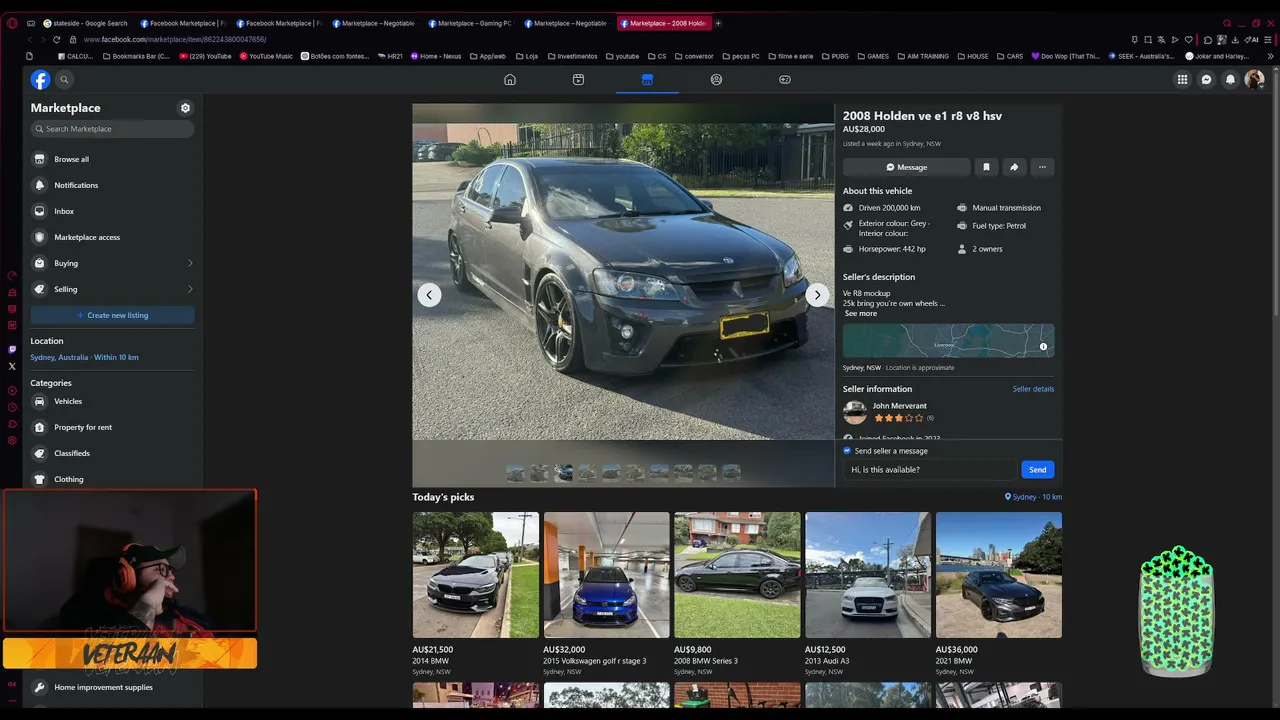Open Home improvement supplies category
The height and width of the screenshot is (720, 1280).
pos(112,687)
